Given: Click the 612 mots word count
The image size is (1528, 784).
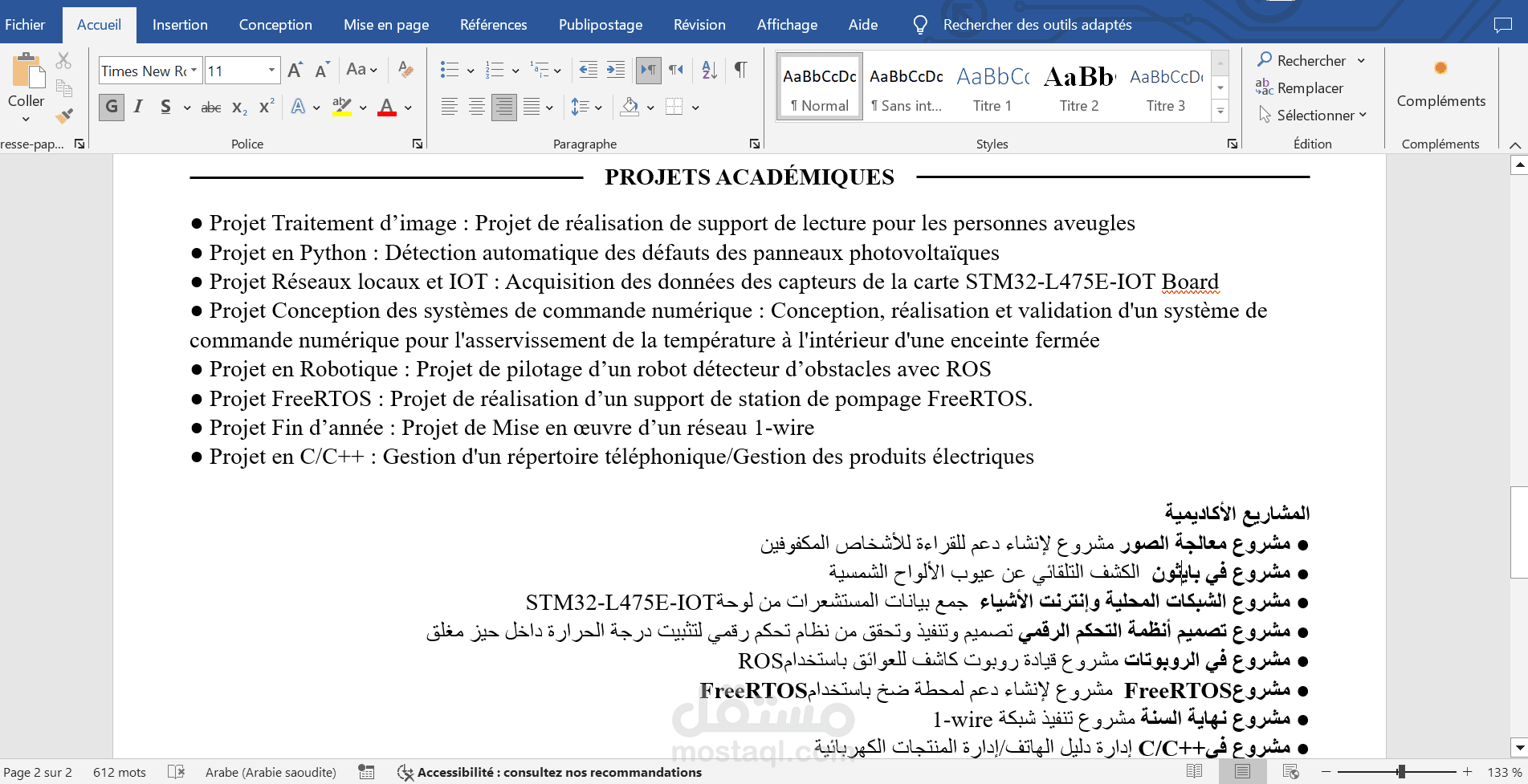Looking at the screenshot, I should (x=120, y=772).
